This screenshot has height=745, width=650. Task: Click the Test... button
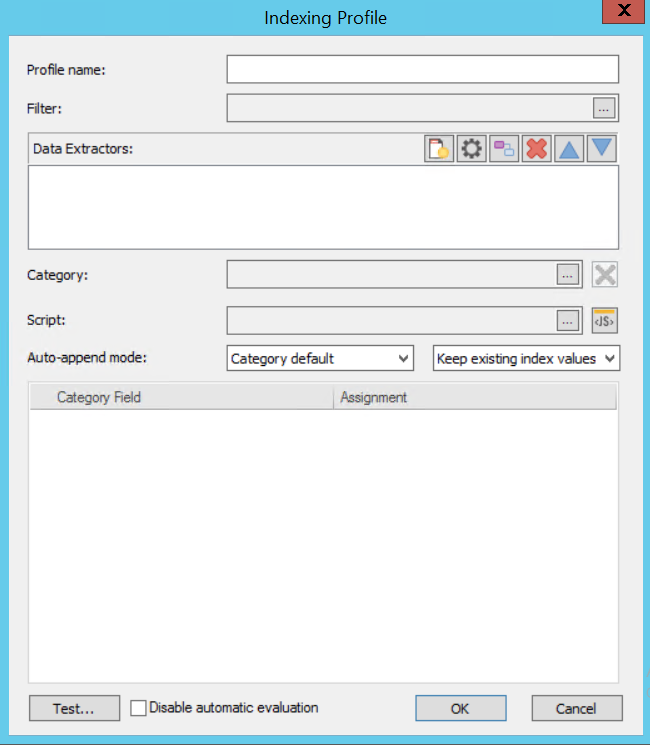pos(74,708)
